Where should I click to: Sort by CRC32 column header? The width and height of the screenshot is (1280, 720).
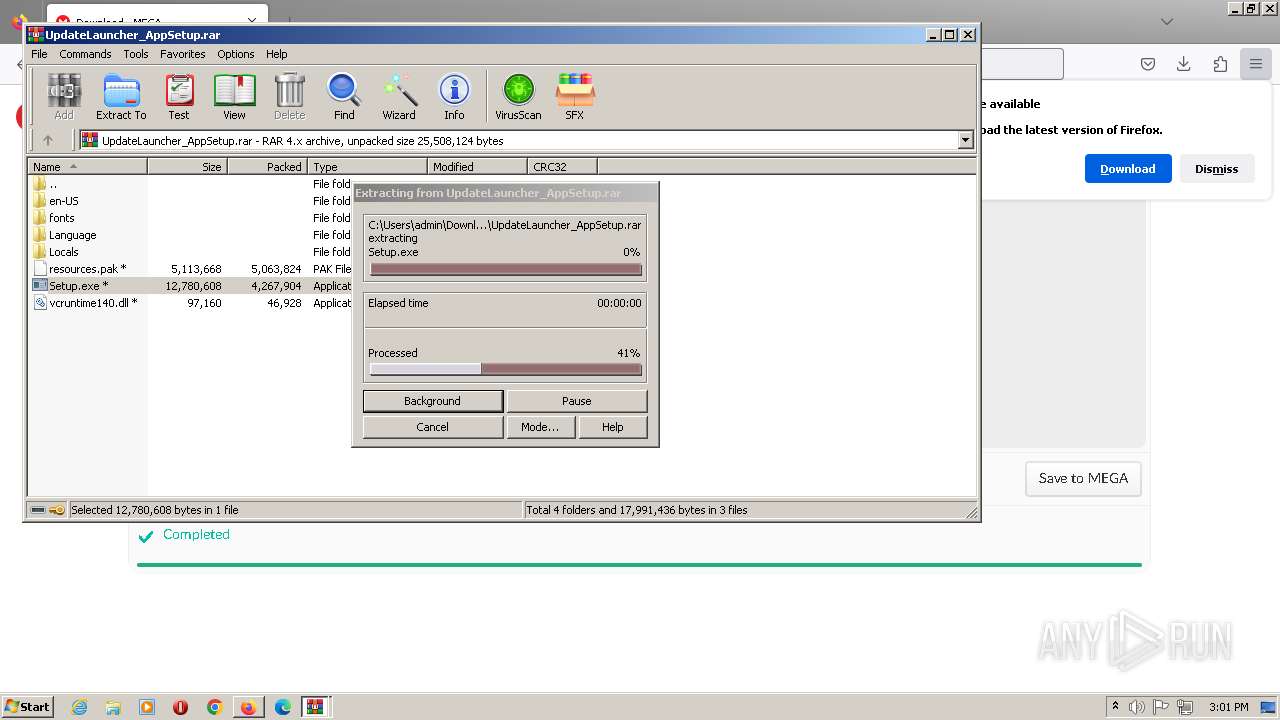pyautogui.click(x=563, y=167)
